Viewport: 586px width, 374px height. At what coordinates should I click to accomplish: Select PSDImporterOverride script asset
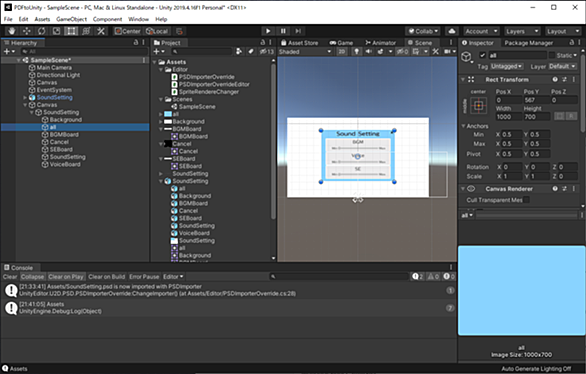tap(207, 77)
